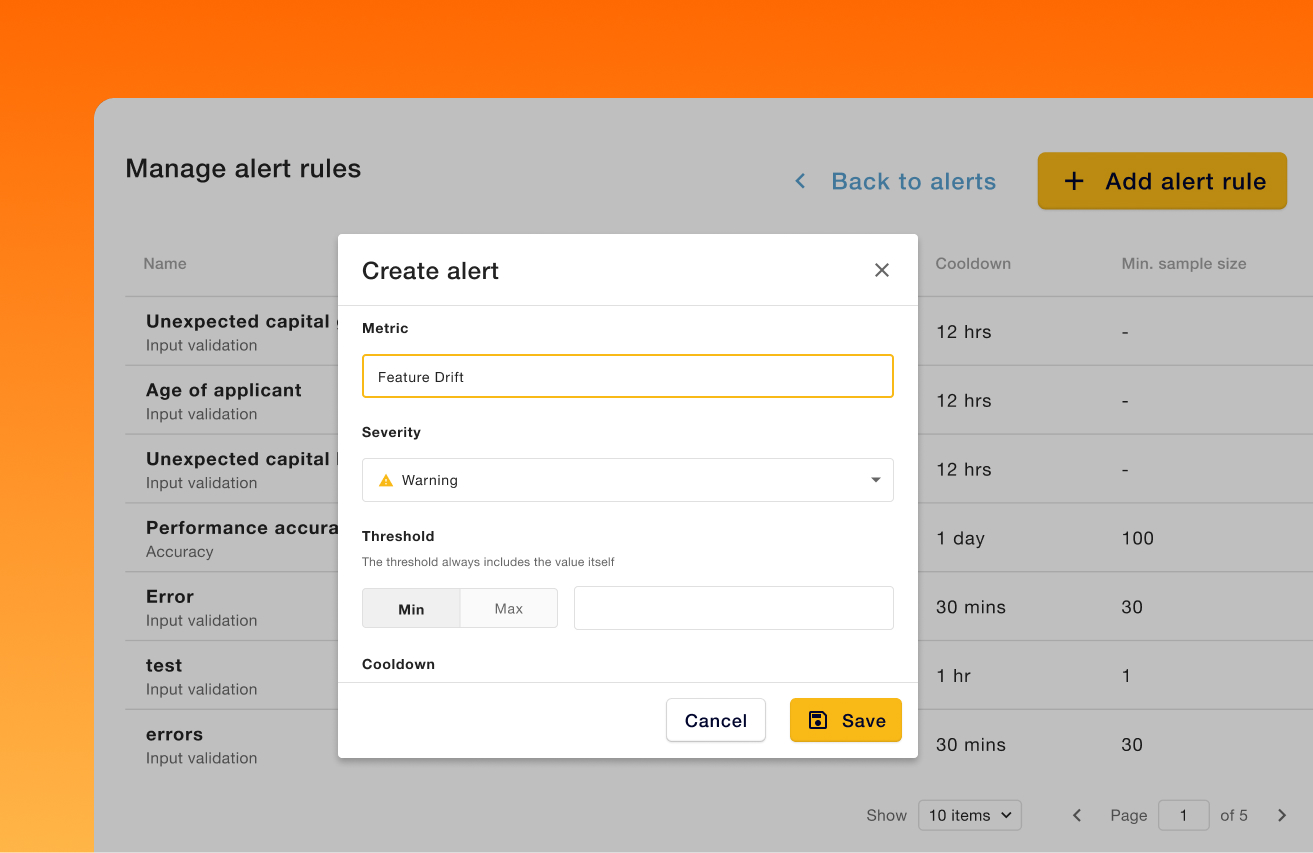Viewport: 1313px width, 853px height.
Task: Close the Create alert dialog
Action: pyautogui.click(x=881, y=270)
